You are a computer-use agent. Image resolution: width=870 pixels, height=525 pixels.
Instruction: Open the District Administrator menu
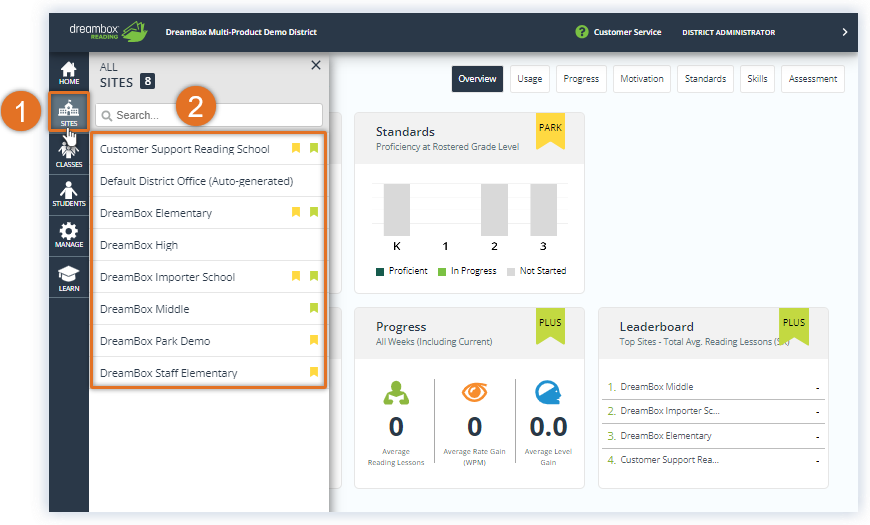point(729,32)
